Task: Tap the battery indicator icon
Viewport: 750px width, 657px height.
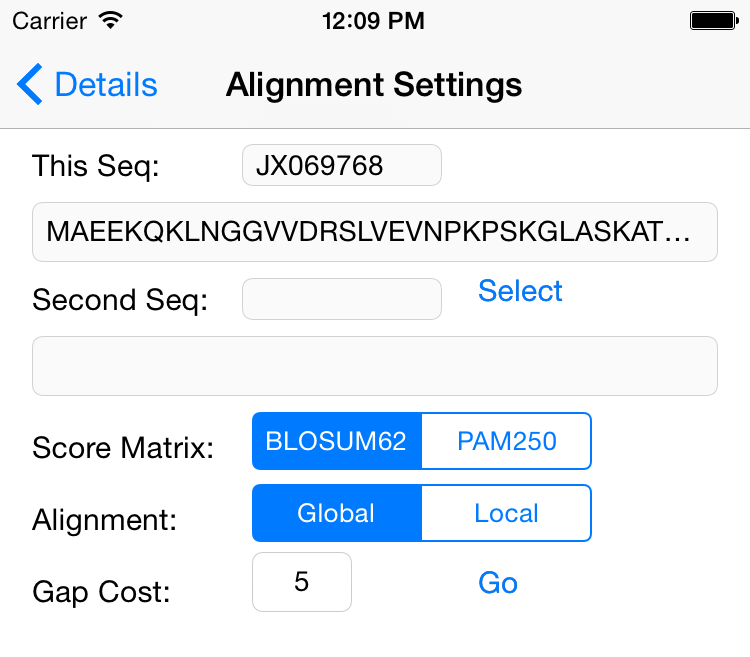Action: pyautogui.click(x=714, y=21)
